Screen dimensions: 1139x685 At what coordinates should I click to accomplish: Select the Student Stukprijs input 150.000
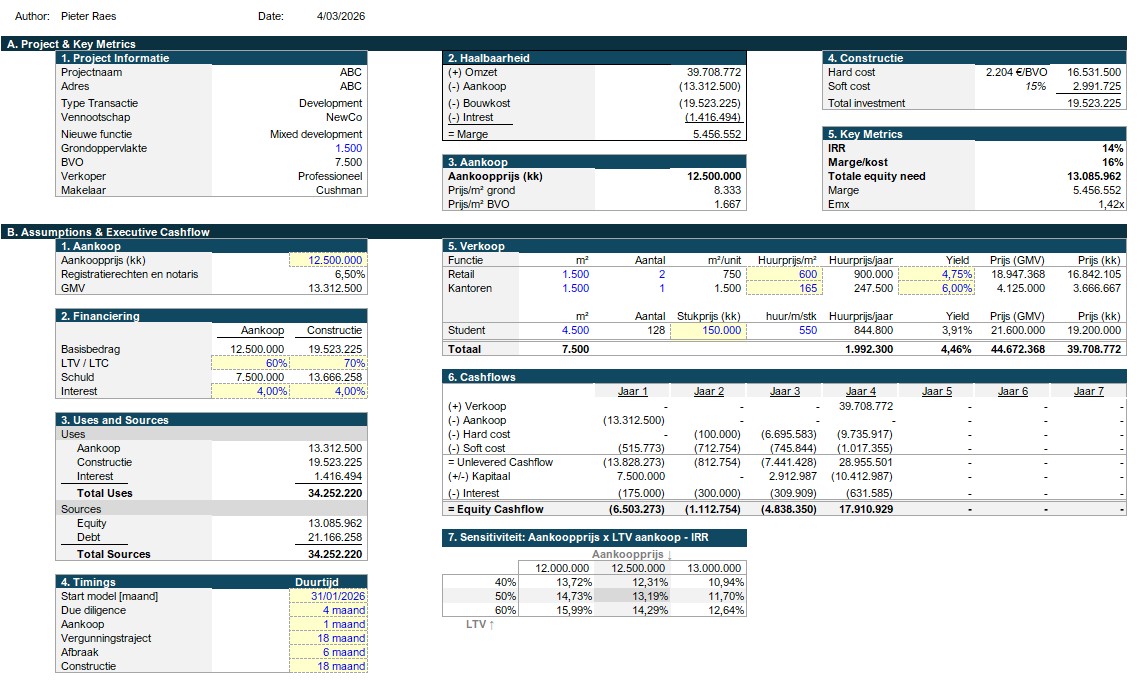[x=707, y=331]
